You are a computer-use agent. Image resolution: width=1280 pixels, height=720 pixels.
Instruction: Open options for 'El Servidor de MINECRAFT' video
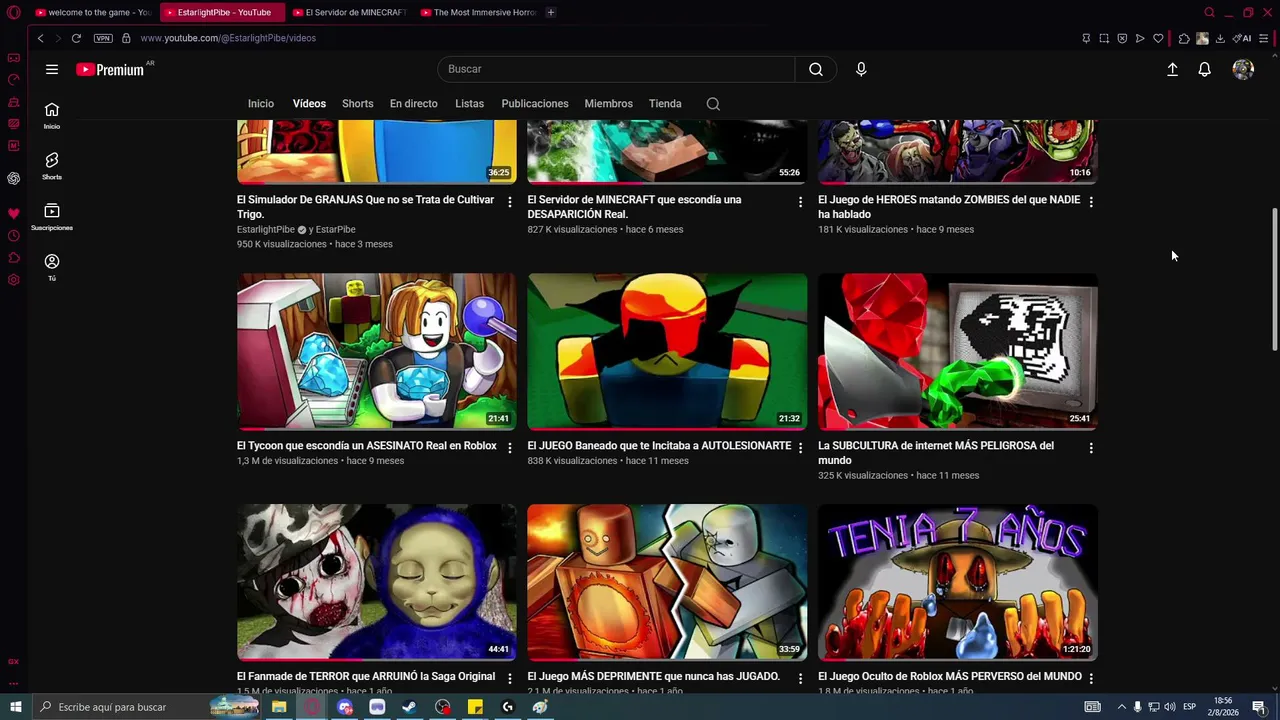800,202
